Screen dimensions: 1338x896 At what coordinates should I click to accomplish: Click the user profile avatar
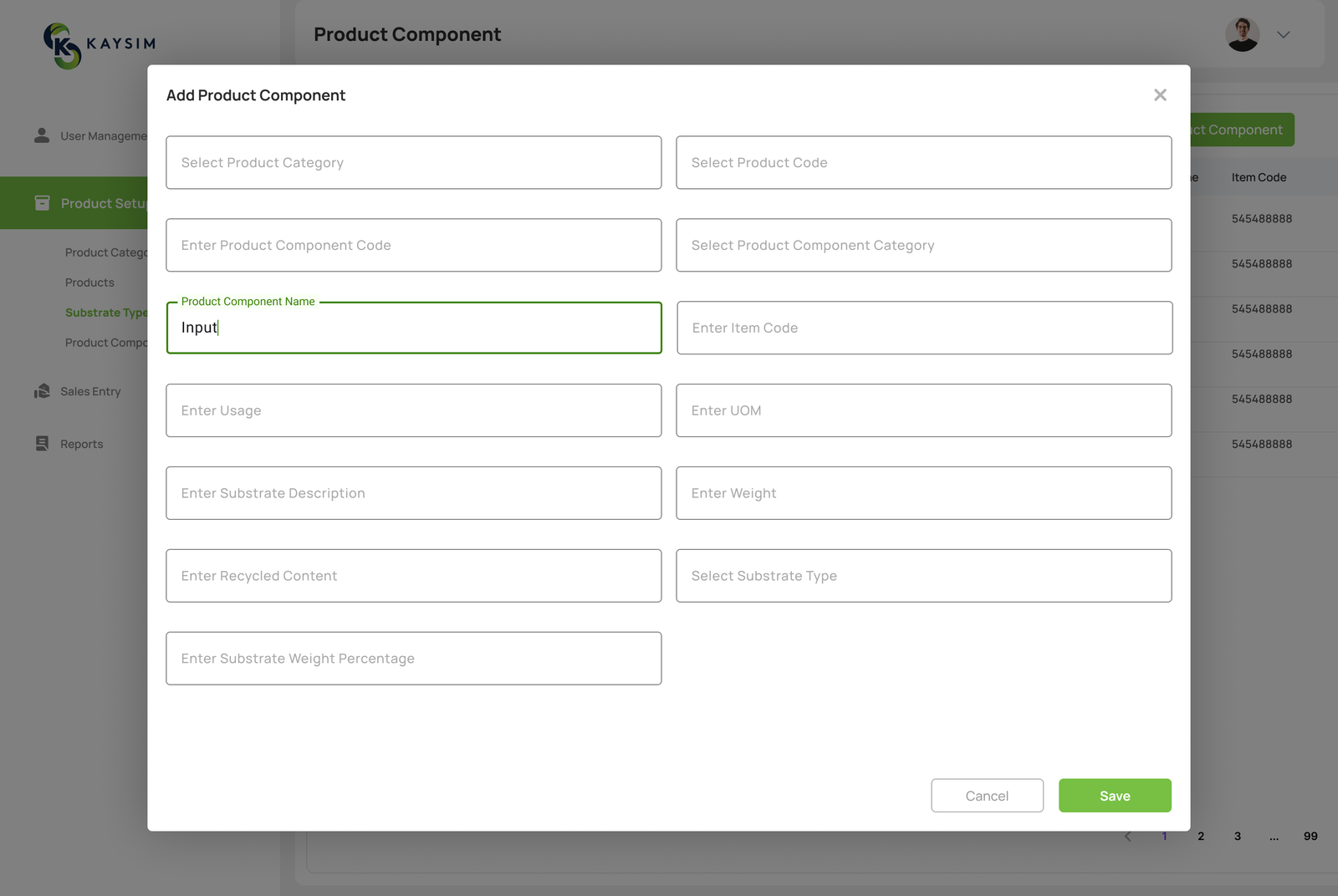pyautogui.click(x=1242, y=35)
